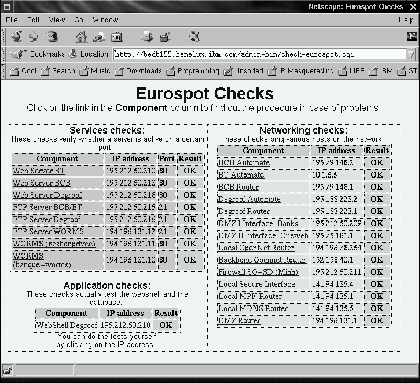Screen dimensions: 420x383
Task: Open the Window menu
Action: (105, 20)
